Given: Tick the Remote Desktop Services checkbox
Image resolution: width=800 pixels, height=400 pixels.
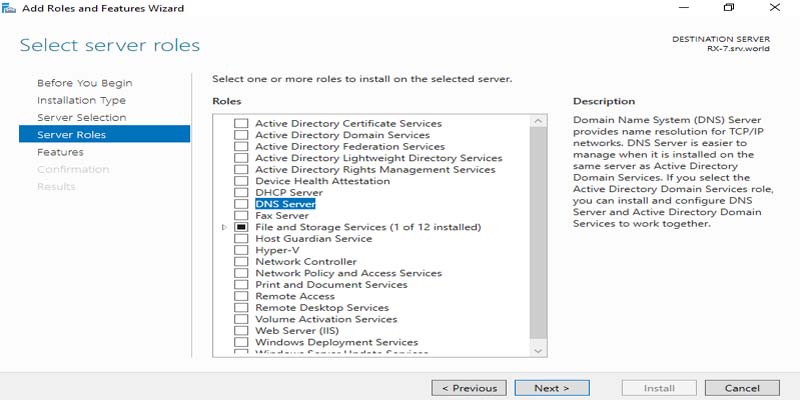Looking at the screenshot, I should (241, 308).
